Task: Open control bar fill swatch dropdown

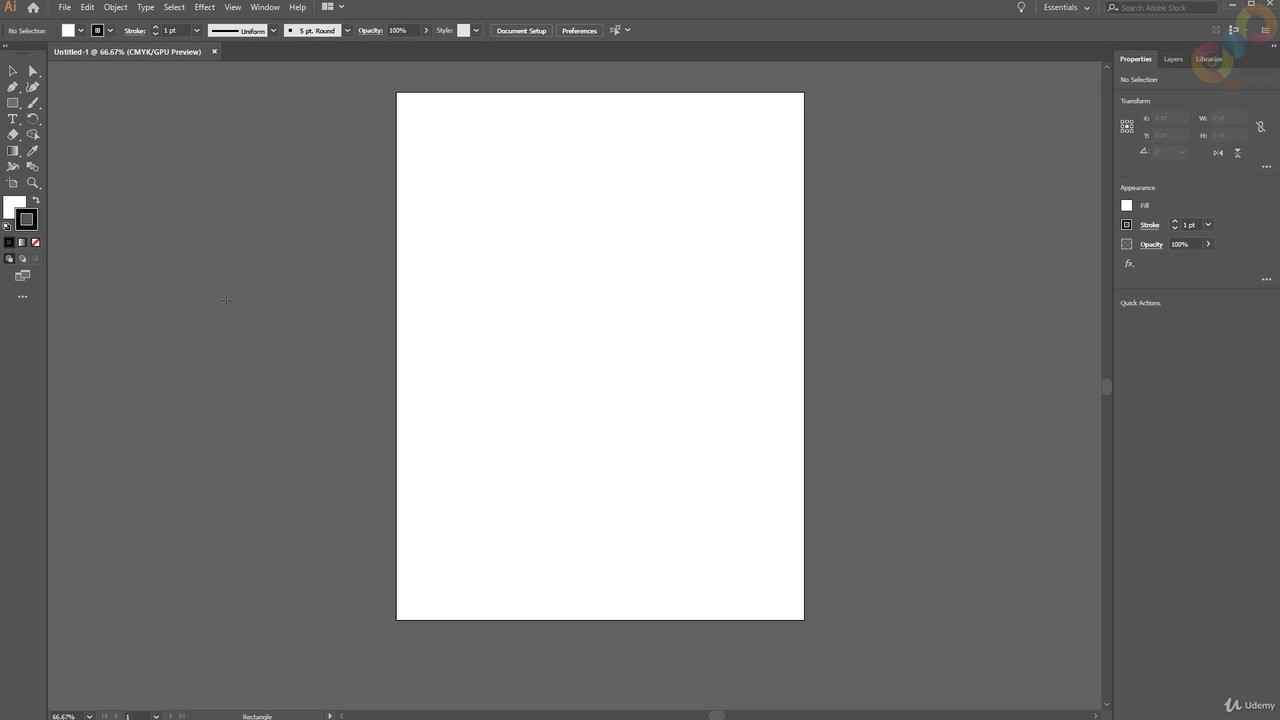Action: [81, 31]
